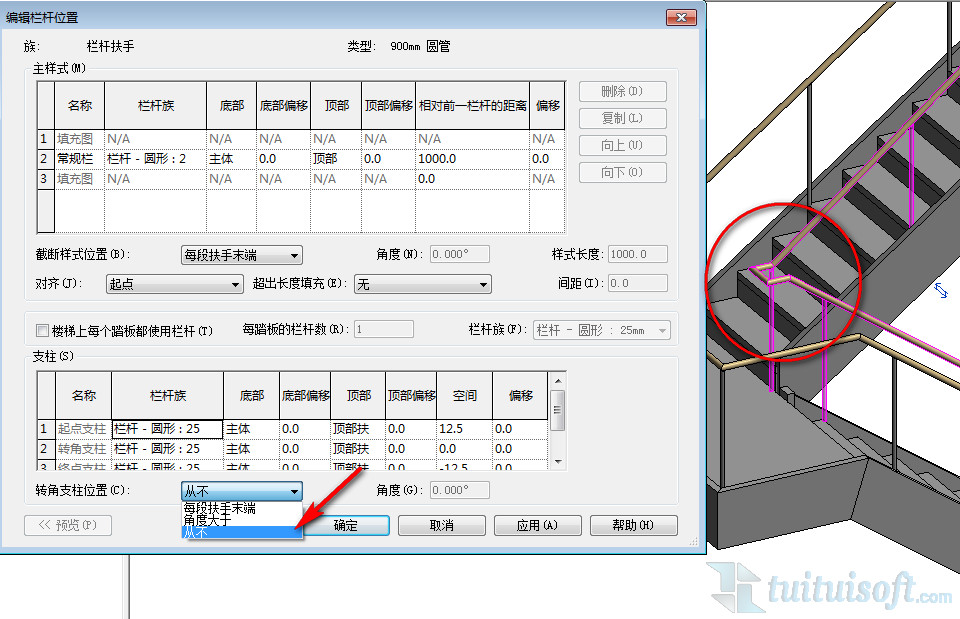Click the 向下(O) button
Screen dimensions: 960x619
(623, 172)
